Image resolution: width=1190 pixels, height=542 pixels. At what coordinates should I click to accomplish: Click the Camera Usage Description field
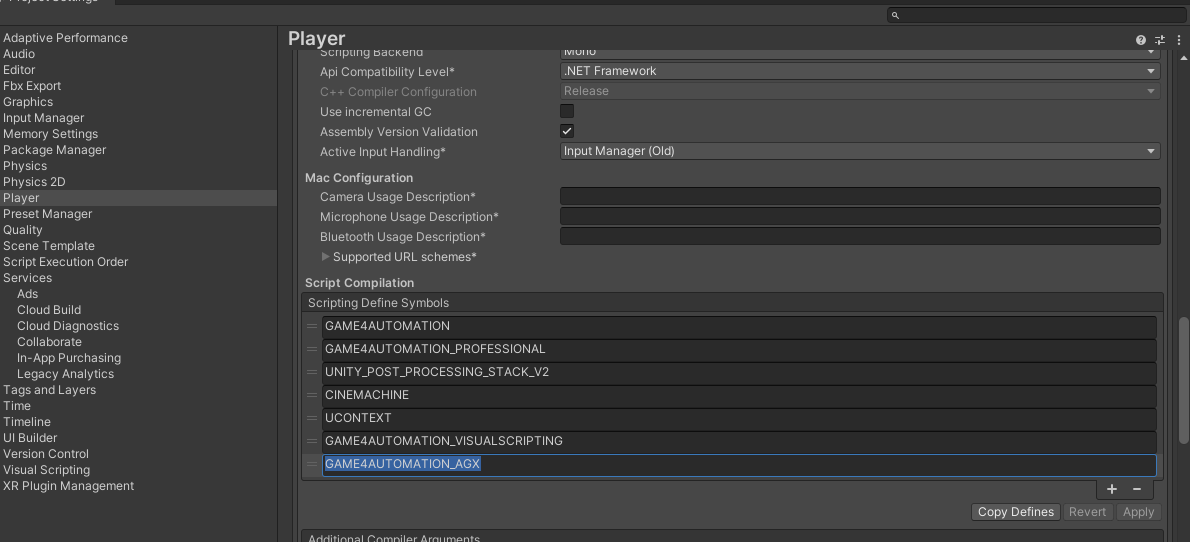(859, 197)
